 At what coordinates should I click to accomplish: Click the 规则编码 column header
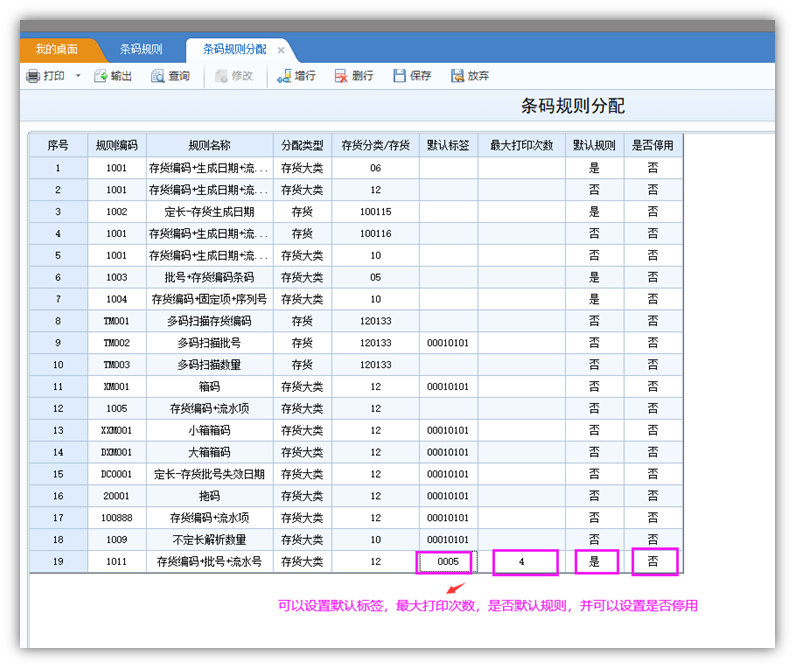point(117,145)
